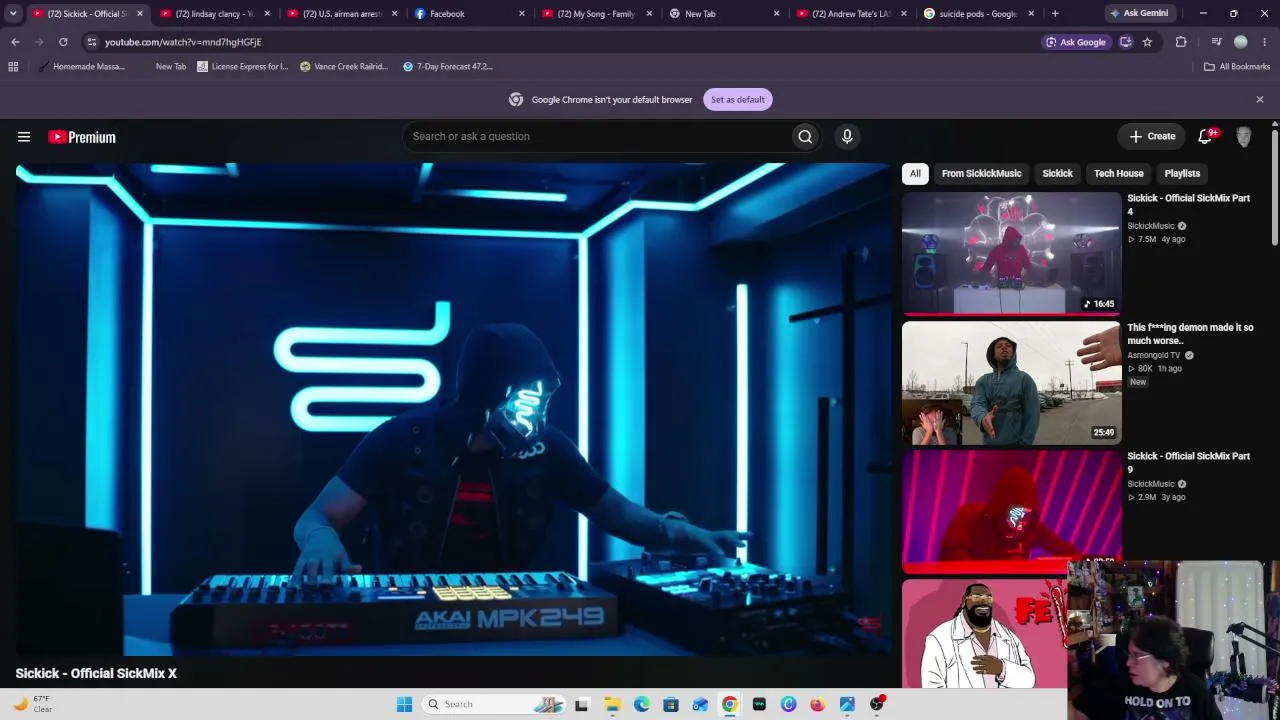Image resolution: width=1280 pixels, height=720 pixels.
Task: Open the Create dropdown button
Action: tap(1153, 137)
